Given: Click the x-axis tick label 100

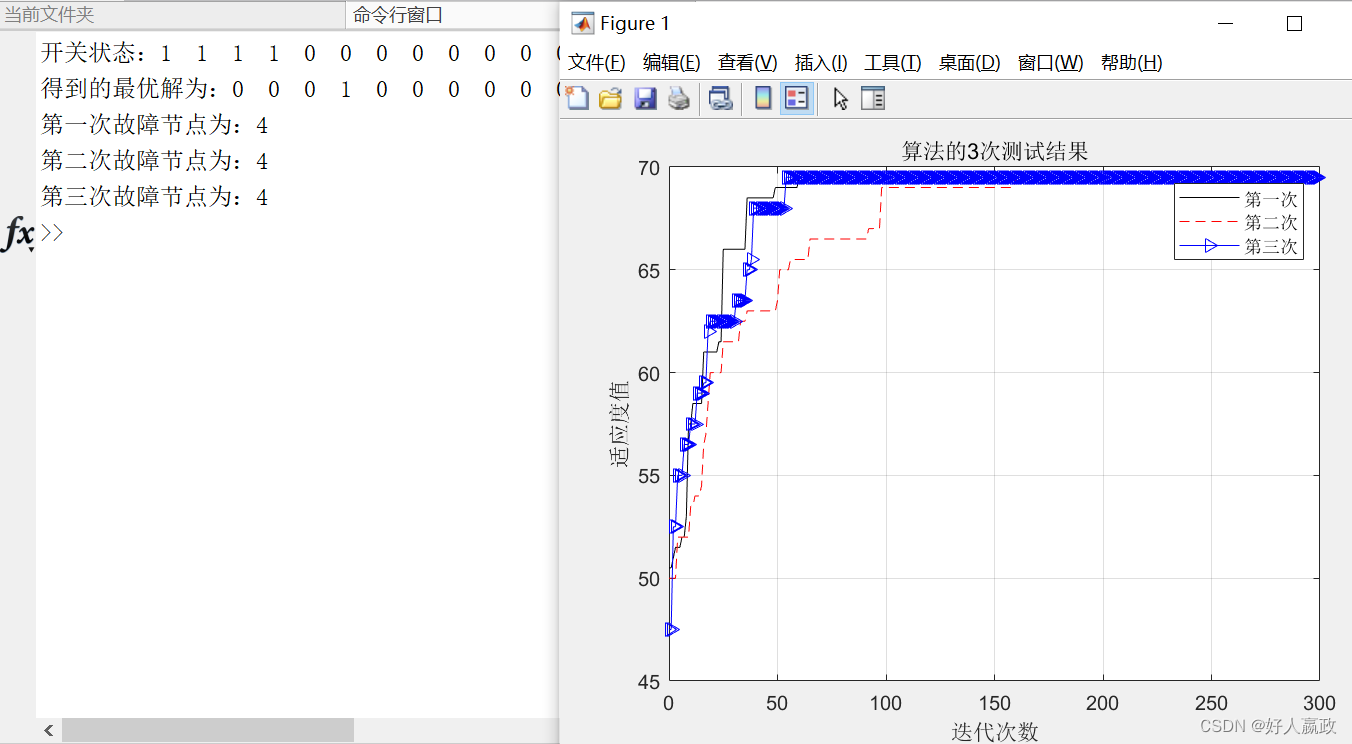Looking at the screenshot, I should 886,703.
